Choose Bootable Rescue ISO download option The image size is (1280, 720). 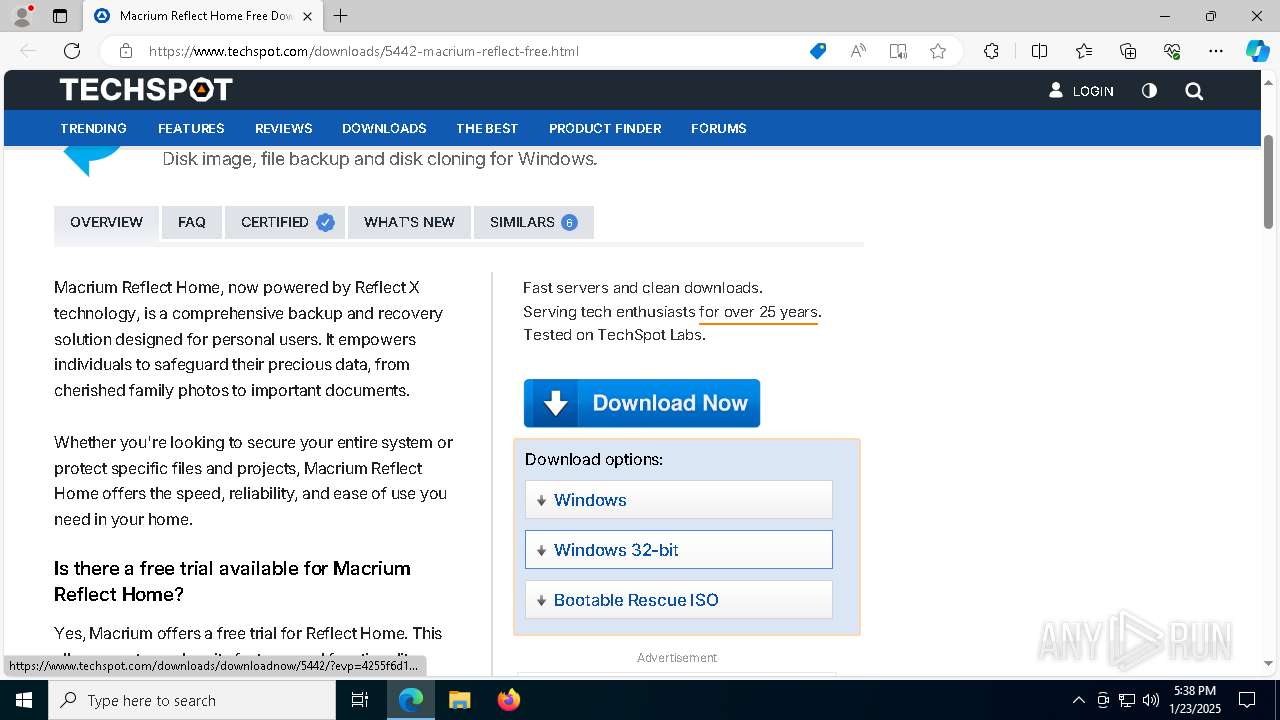point(679,600)
